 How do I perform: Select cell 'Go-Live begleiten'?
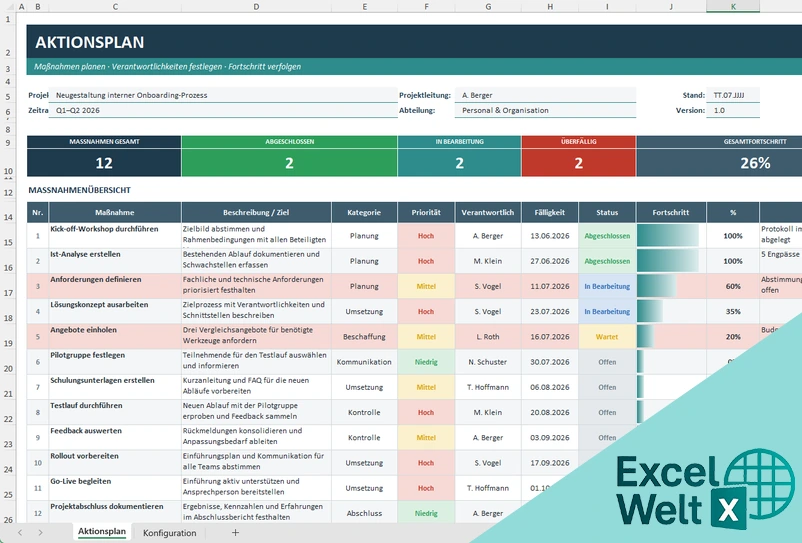(x=115, y=488)
